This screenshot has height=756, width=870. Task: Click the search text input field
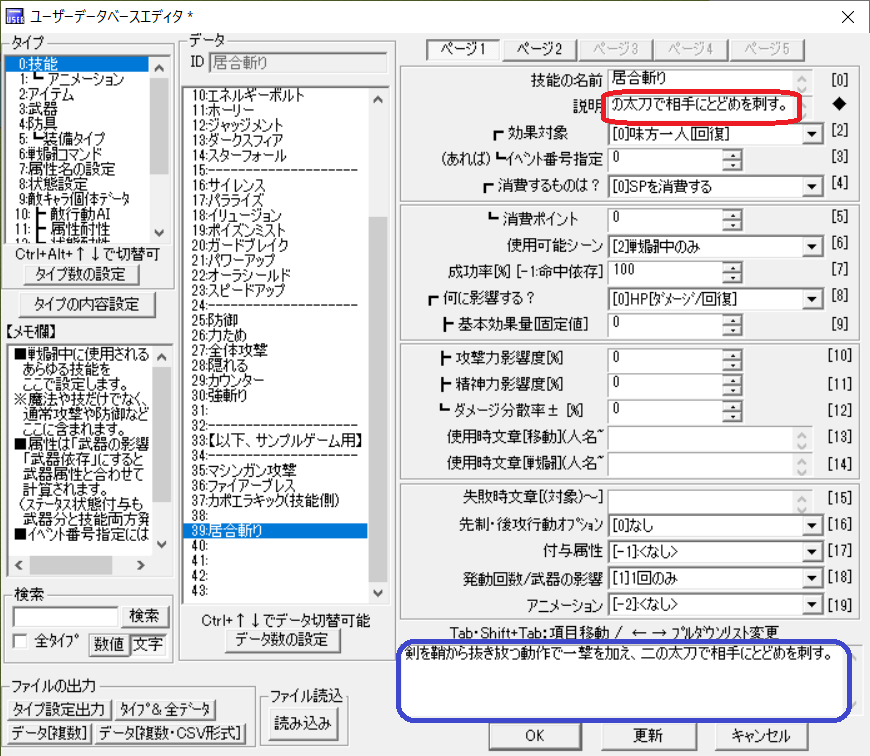tap(65, 616)
